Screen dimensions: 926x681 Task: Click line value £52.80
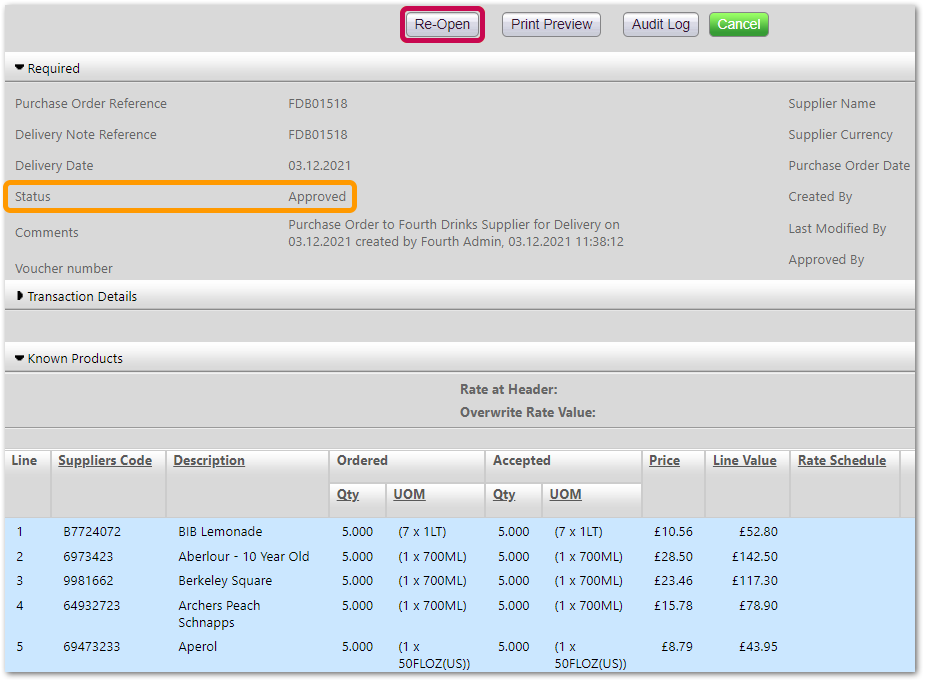758,532
